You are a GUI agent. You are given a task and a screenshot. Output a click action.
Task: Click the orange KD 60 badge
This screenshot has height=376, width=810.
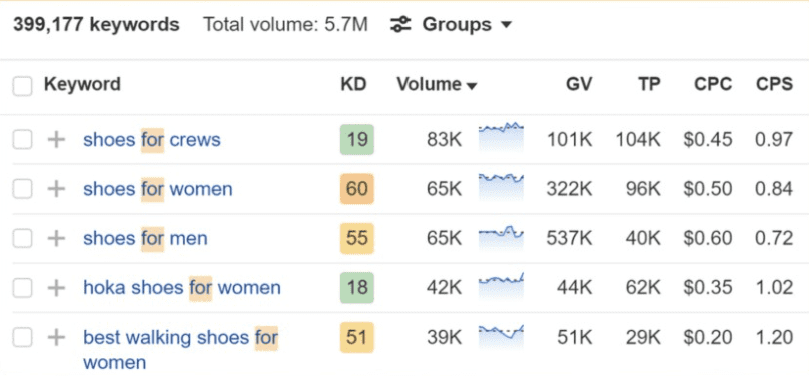[356, 189]
